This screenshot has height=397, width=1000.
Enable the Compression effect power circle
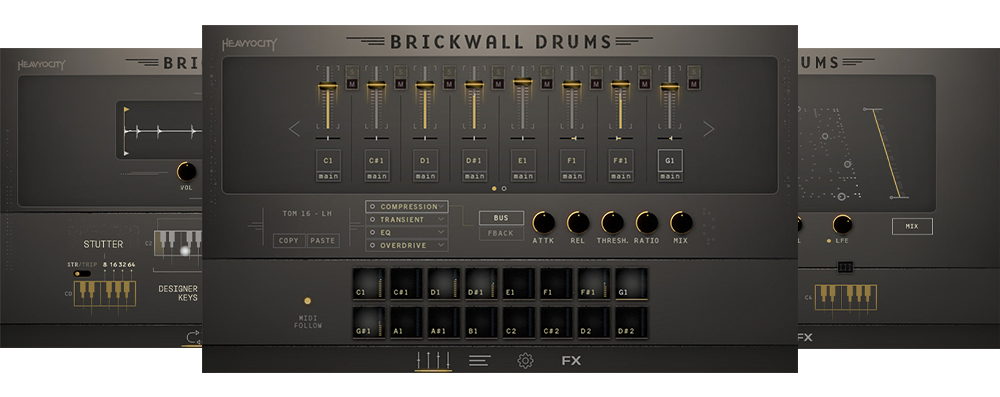click(x=372, y=207)
